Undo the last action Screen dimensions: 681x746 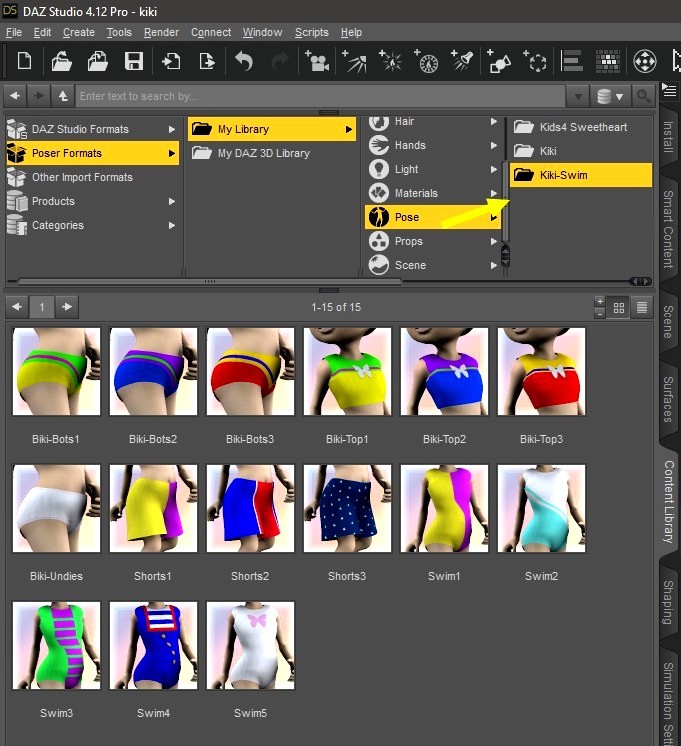tap(244, 62)
